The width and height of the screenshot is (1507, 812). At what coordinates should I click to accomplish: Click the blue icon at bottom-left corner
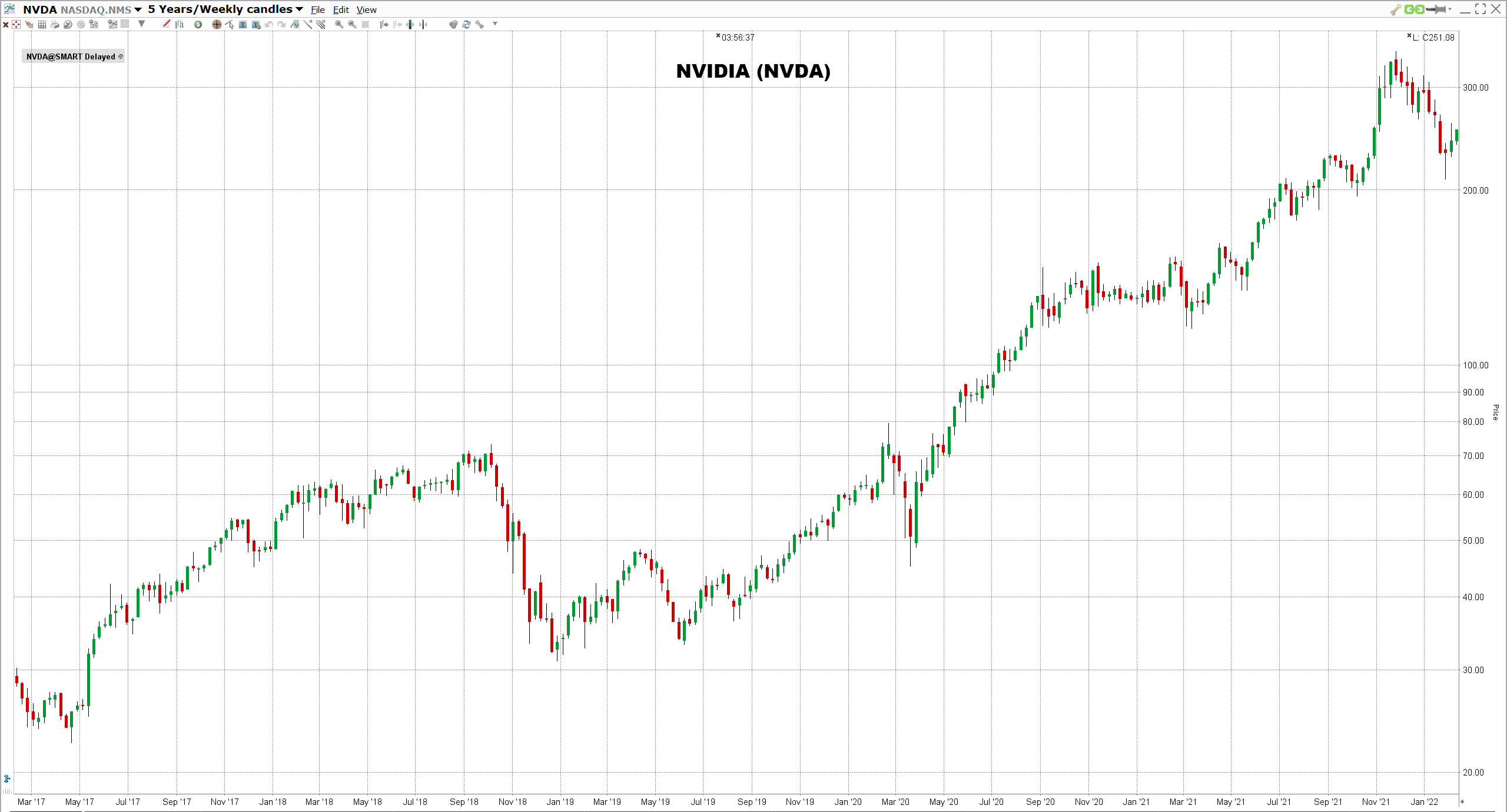click(7, 778)
